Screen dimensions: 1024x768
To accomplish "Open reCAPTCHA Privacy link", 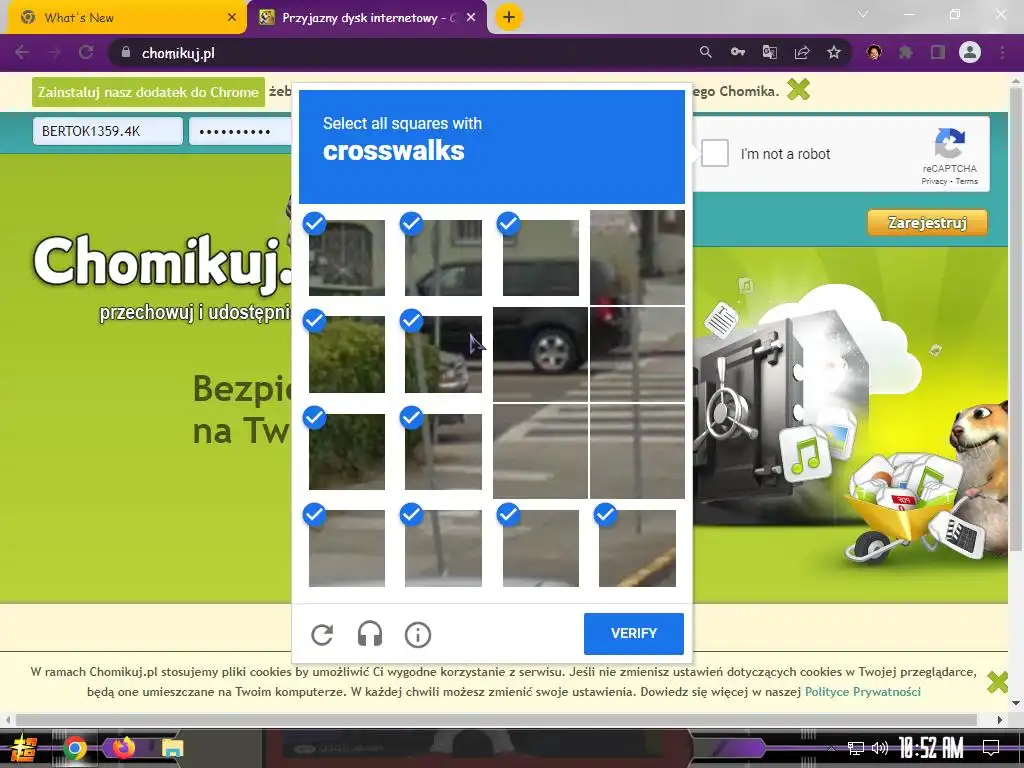I will pyautogui.click(x=933, y=182).
